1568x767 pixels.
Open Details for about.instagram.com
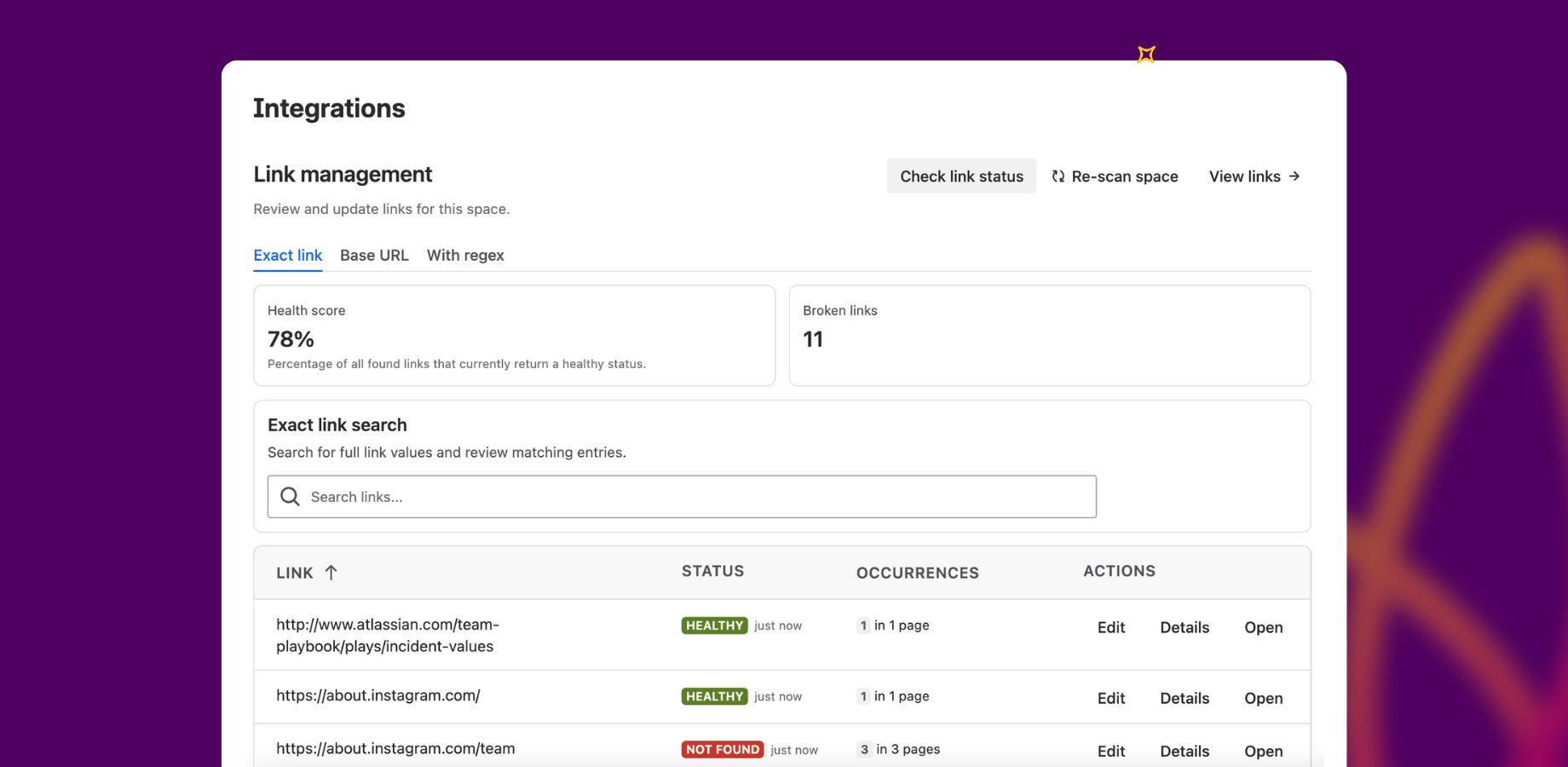(1185, 698)
